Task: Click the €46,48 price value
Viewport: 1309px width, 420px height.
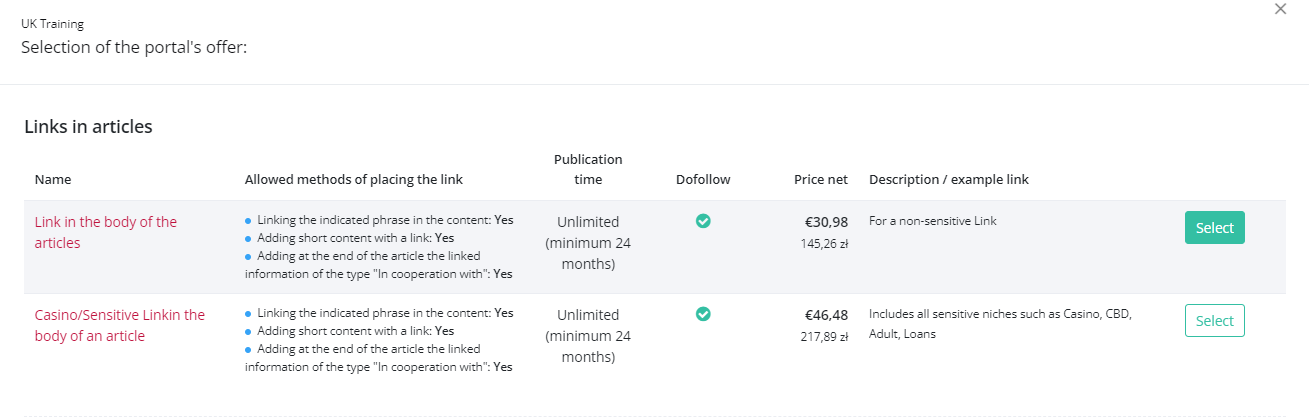Action: point(826,315)
